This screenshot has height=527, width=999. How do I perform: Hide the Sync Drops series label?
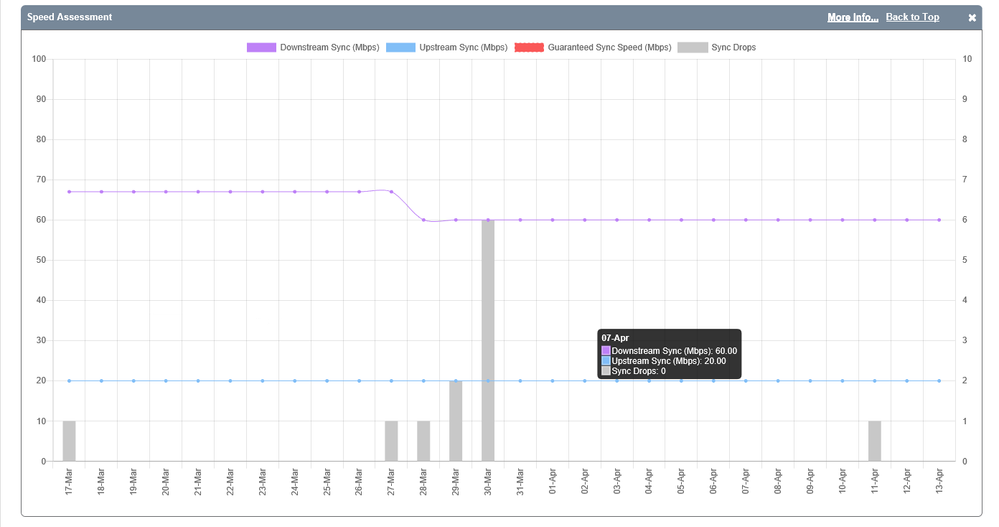(733, 47)
